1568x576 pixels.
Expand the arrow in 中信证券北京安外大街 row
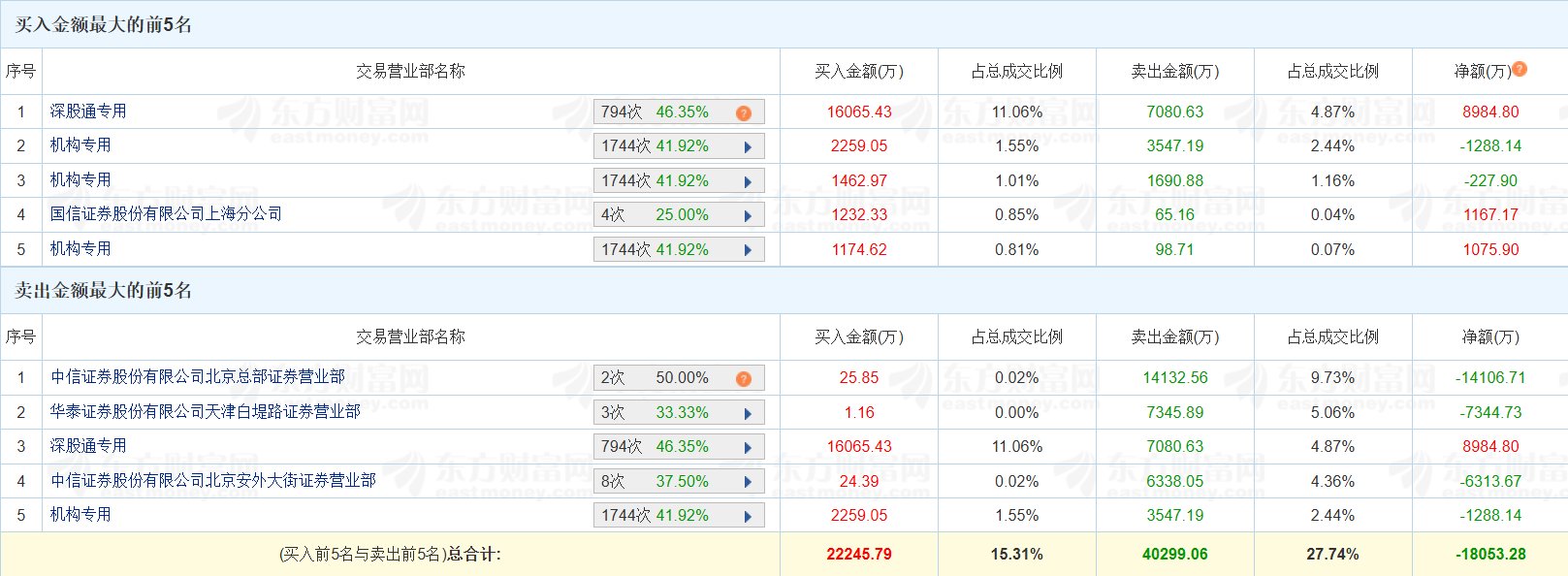748,483
